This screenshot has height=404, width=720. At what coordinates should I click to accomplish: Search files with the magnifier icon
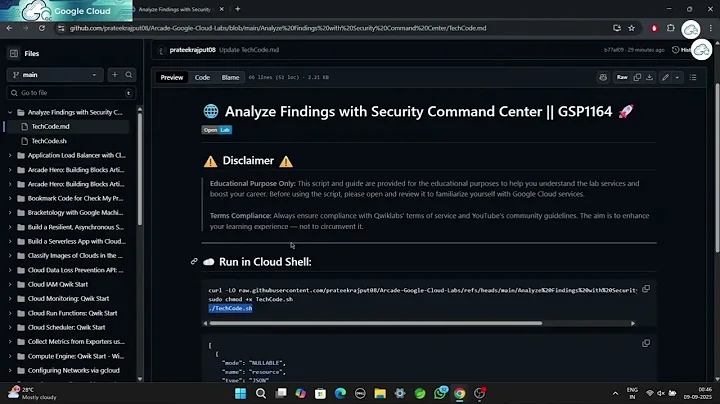[129, 75]
